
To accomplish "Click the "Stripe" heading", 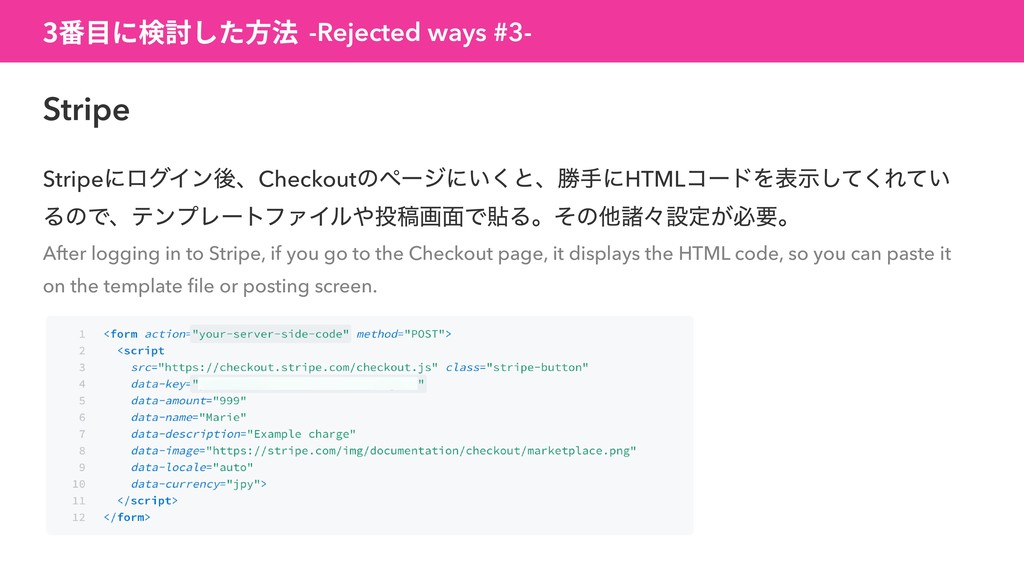I will 86,110.
